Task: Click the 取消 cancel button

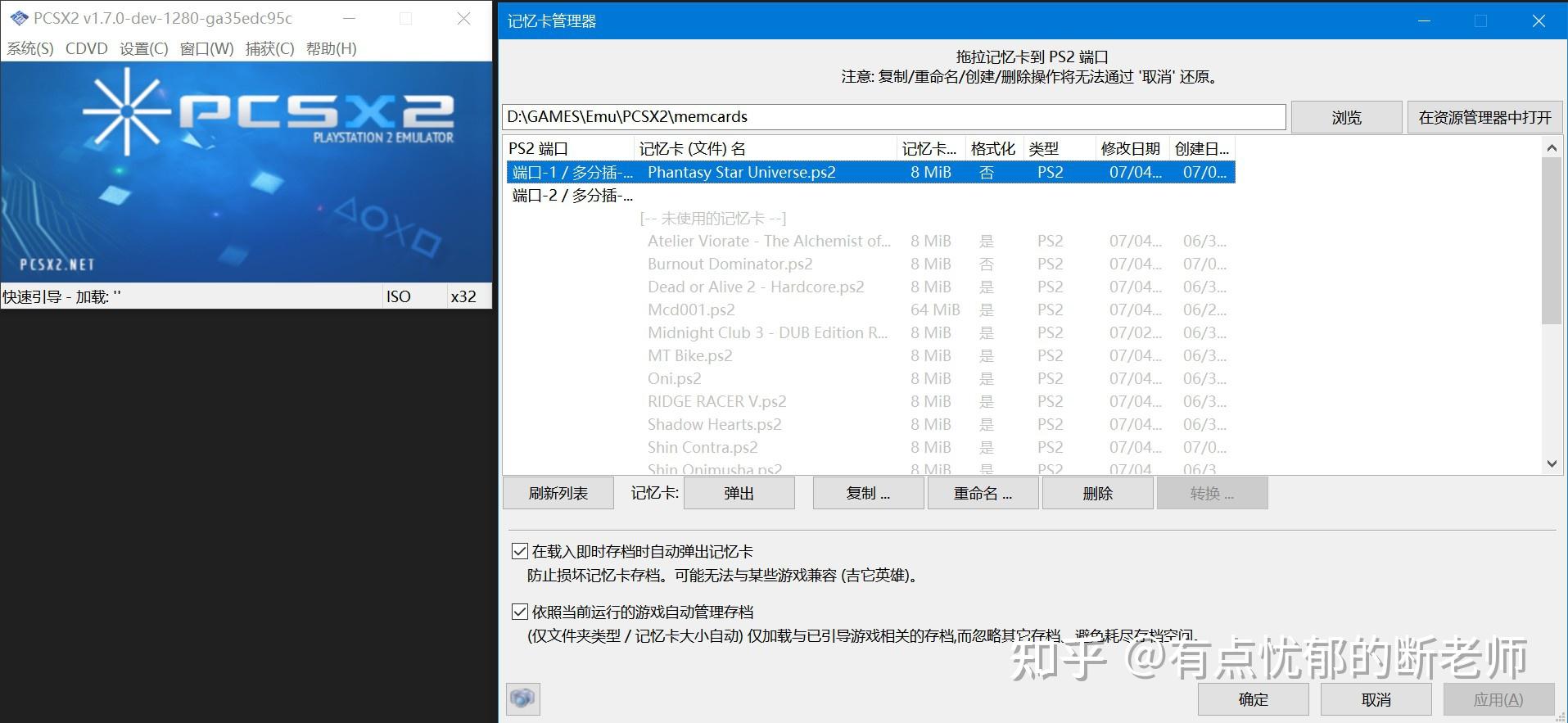Action: pos(1376,699)
